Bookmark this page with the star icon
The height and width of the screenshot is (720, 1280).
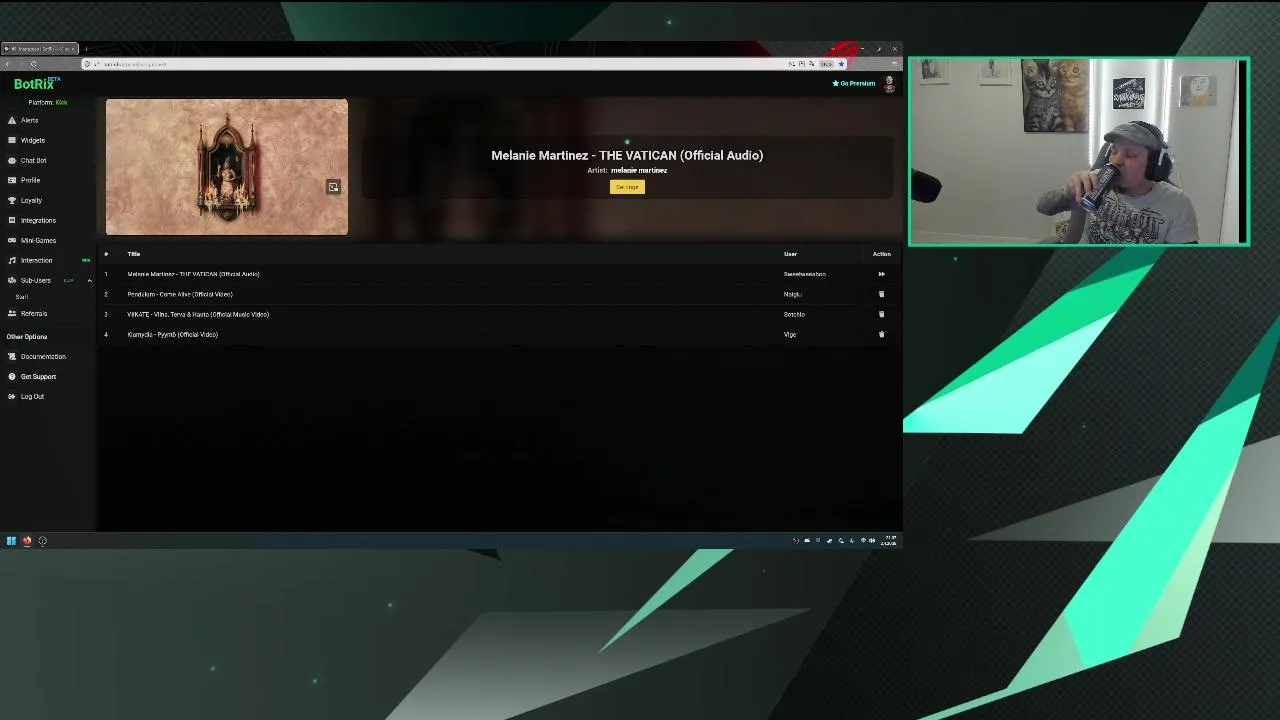pos(841,64)
